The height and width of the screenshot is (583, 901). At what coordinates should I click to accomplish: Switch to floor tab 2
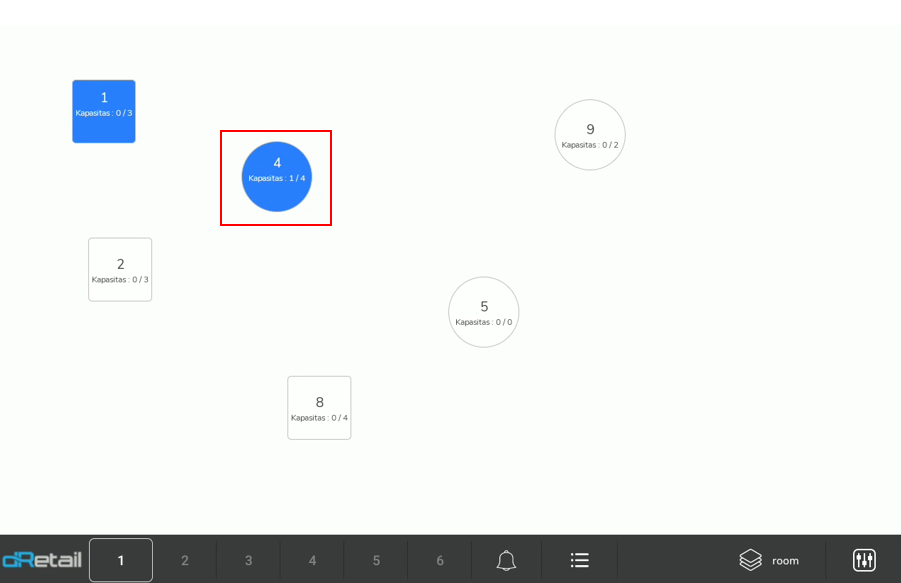(185, 560)
